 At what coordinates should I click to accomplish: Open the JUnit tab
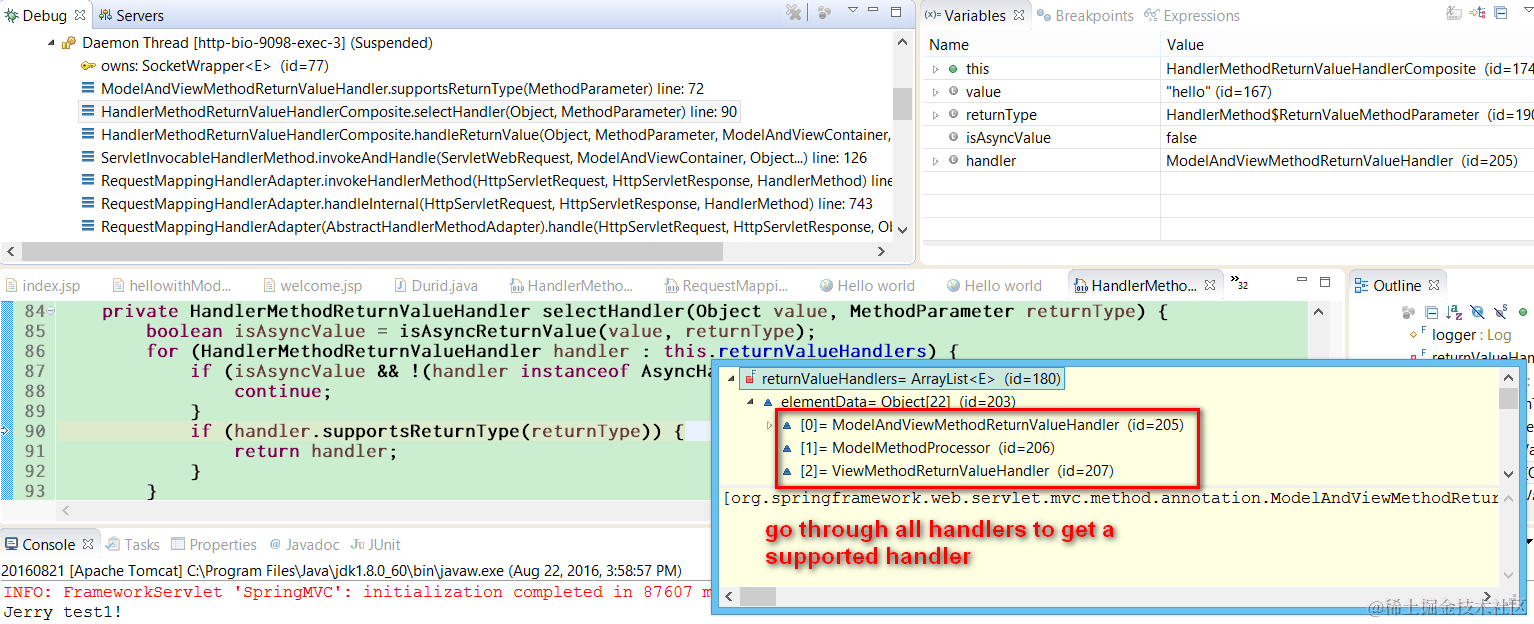[x=376, y=545]
